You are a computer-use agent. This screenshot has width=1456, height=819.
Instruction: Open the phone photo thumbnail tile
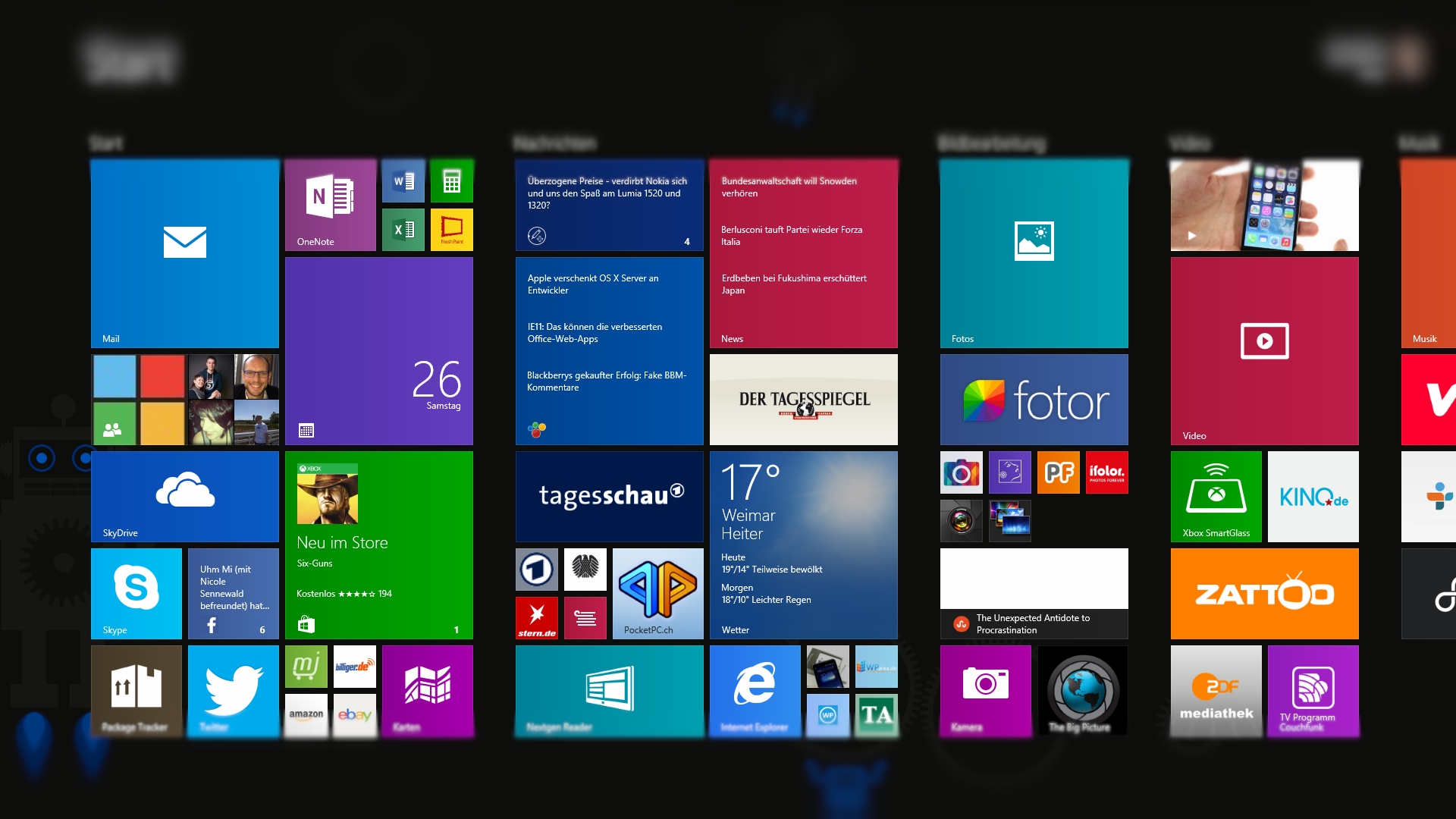(x=828, y=667)
